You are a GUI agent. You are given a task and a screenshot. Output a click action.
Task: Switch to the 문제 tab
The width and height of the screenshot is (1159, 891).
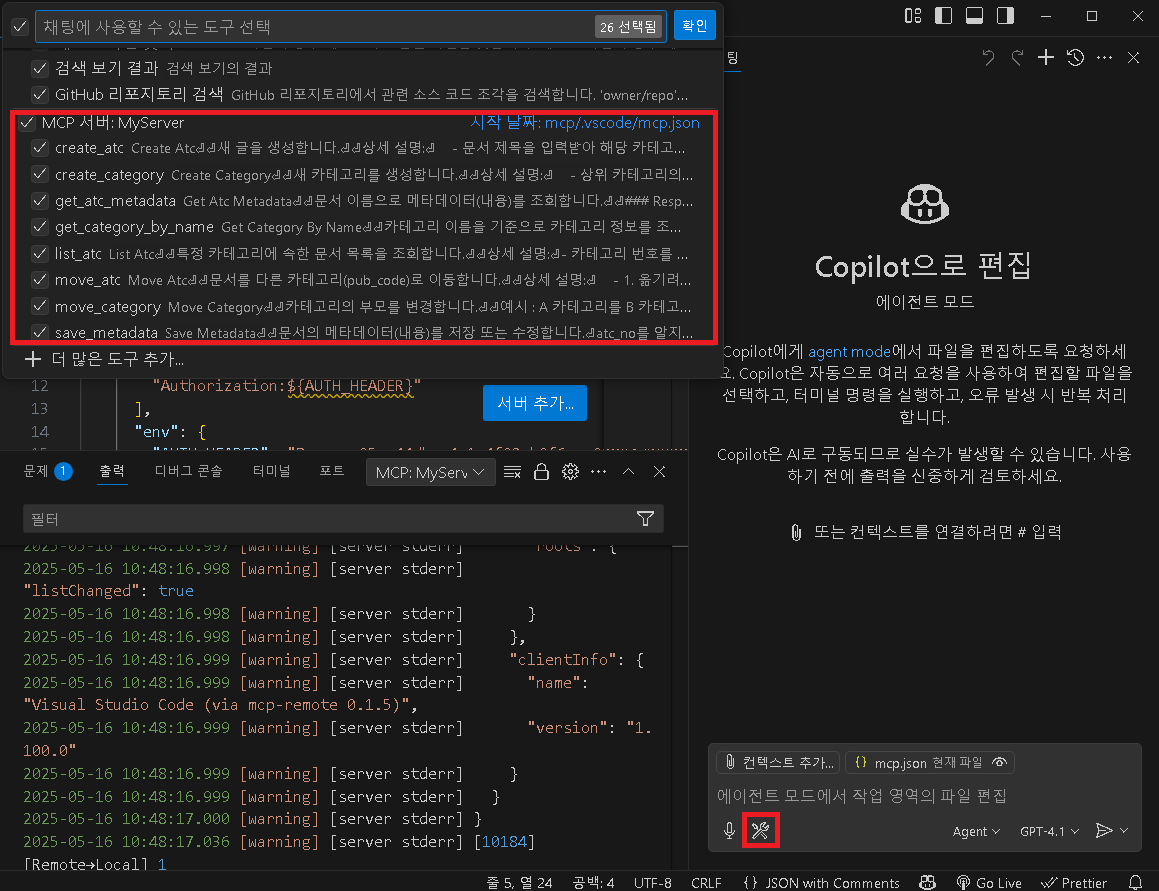coord(48,471)
